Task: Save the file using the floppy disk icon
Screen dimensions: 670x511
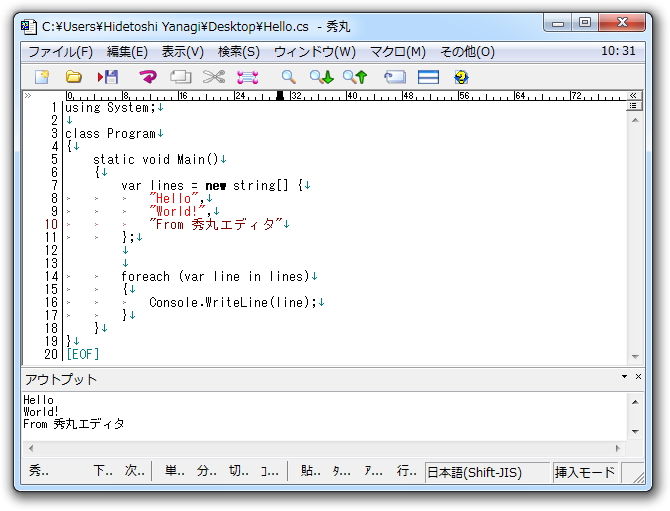Action: point(108,77)
